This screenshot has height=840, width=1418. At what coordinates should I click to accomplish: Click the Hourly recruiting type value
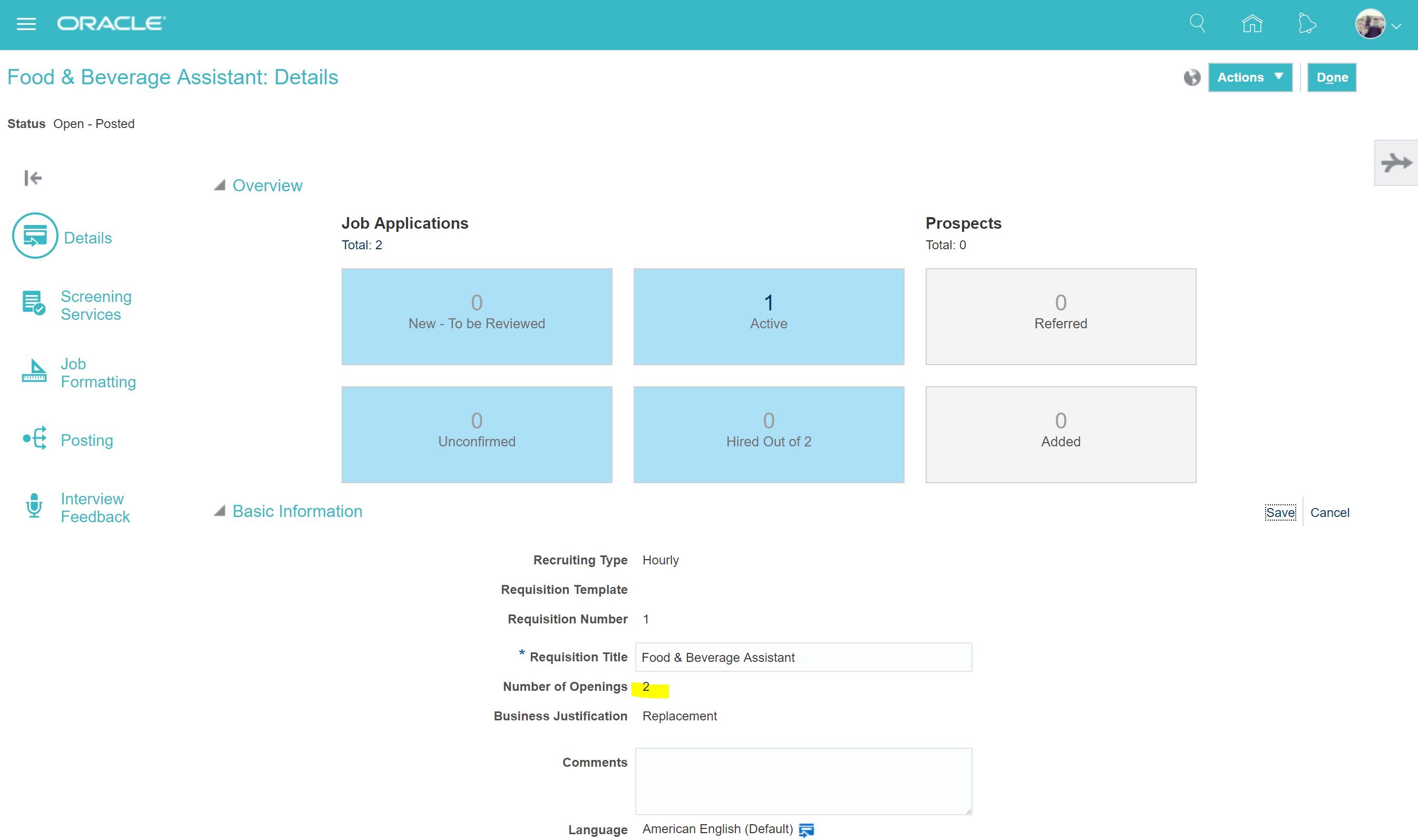pyautogui.click(x=661, y=560)
